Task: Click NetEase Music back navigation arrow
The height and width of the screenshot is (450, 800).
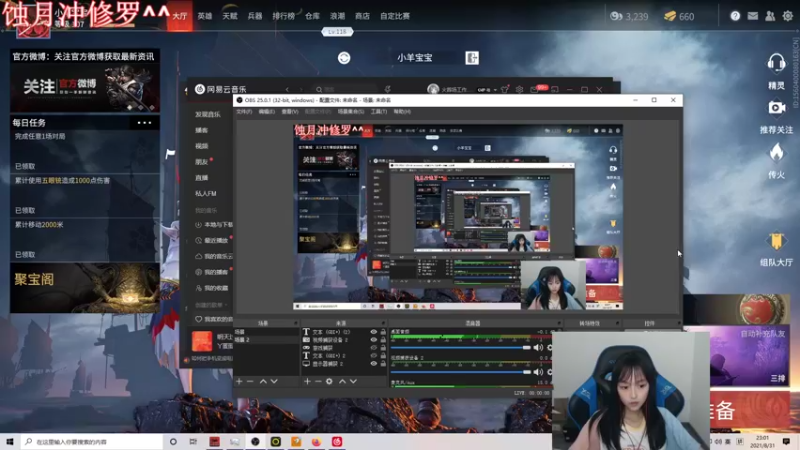Action: click(x=287, y=89)
